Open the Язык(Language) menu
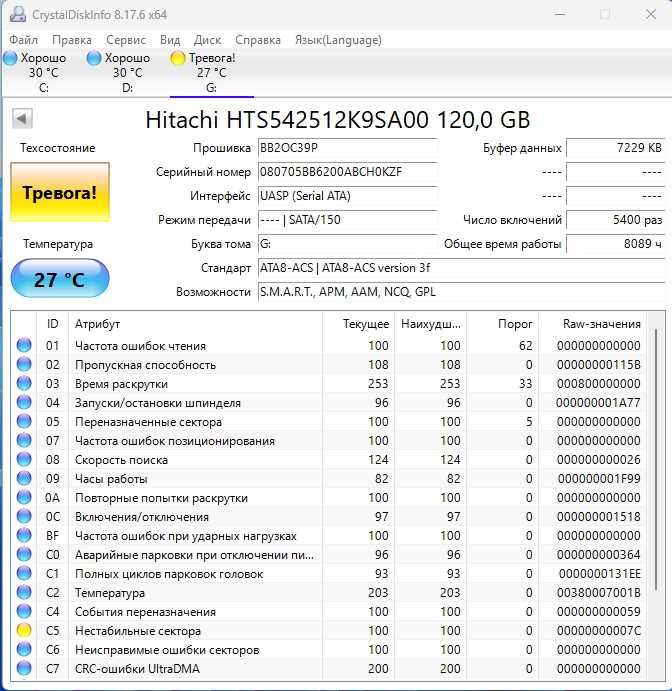Image resolution: width=672 pixels, height=691 pixels. 338,40
